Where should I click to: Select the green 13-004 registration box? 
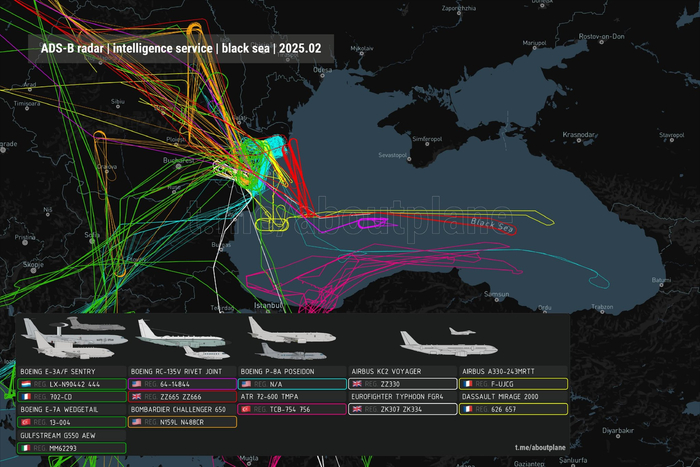coord(71,422)
